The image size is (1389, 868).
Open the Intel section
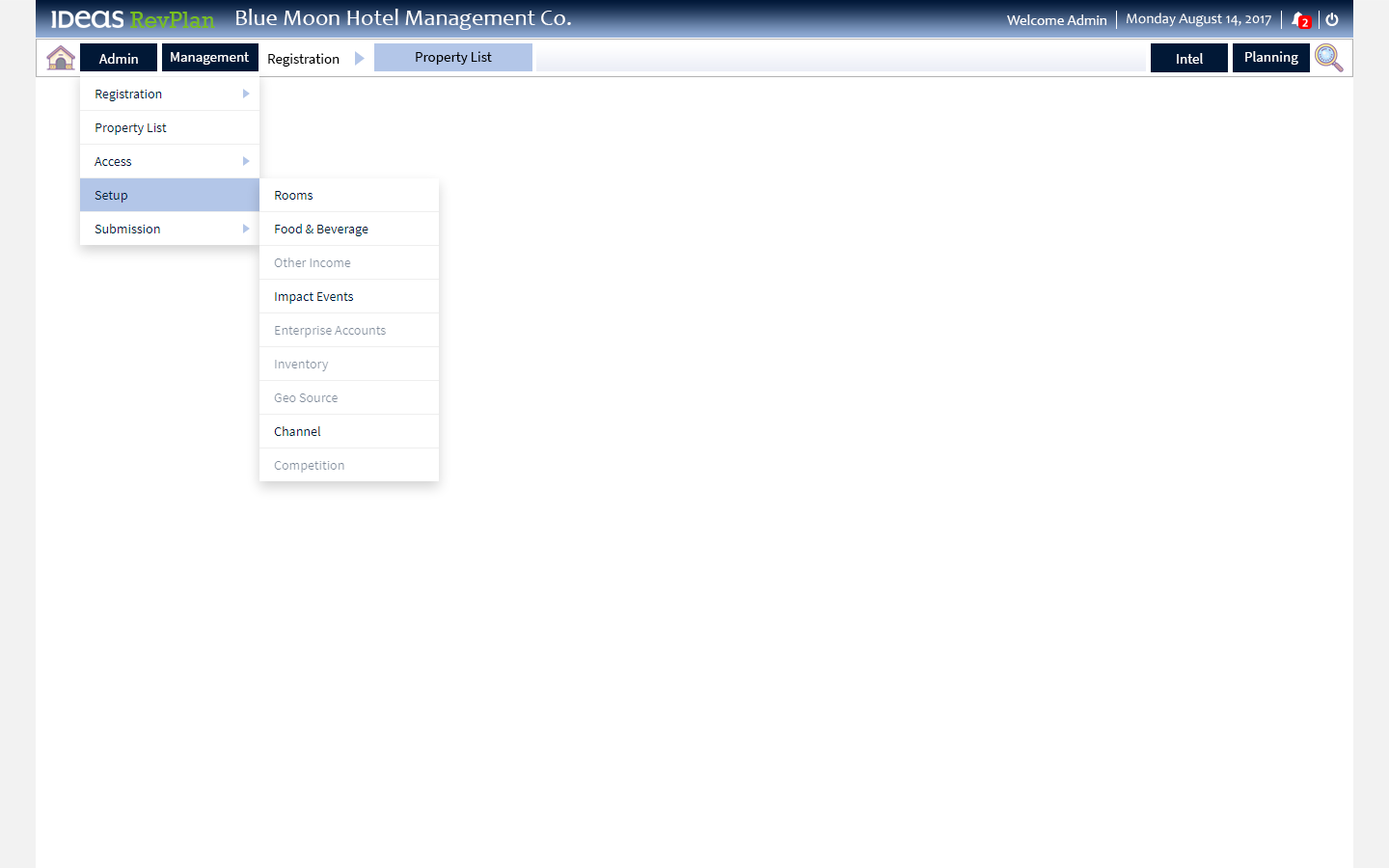pos(1188,57)
